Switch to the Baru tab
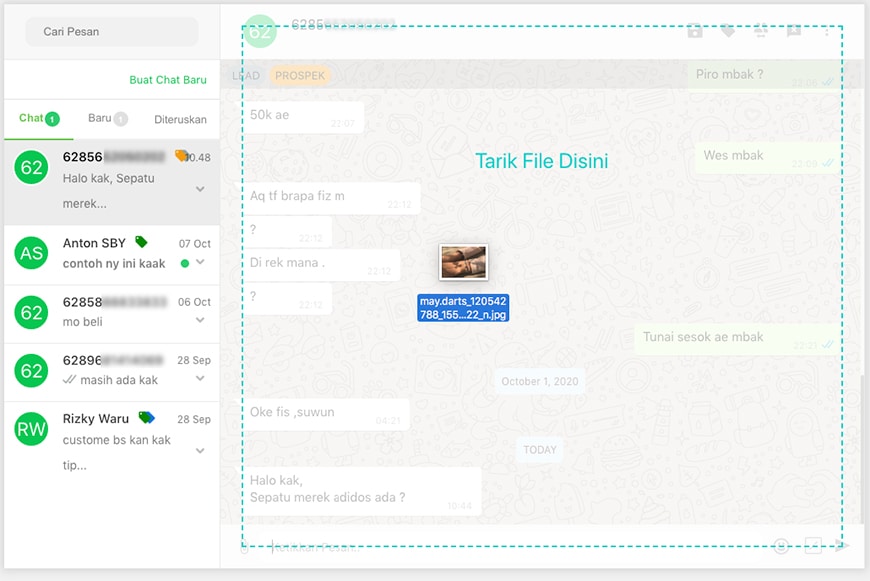The image size is (870, 581). point(106,119)
